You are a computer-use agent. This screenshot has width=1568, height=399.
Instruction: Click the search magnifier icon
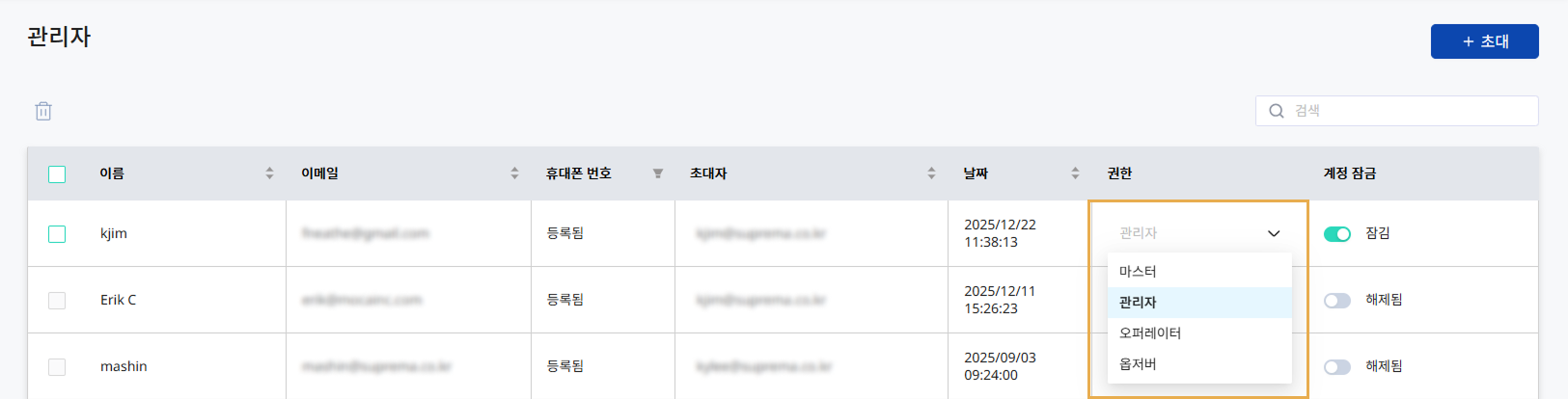(1276, 111)
